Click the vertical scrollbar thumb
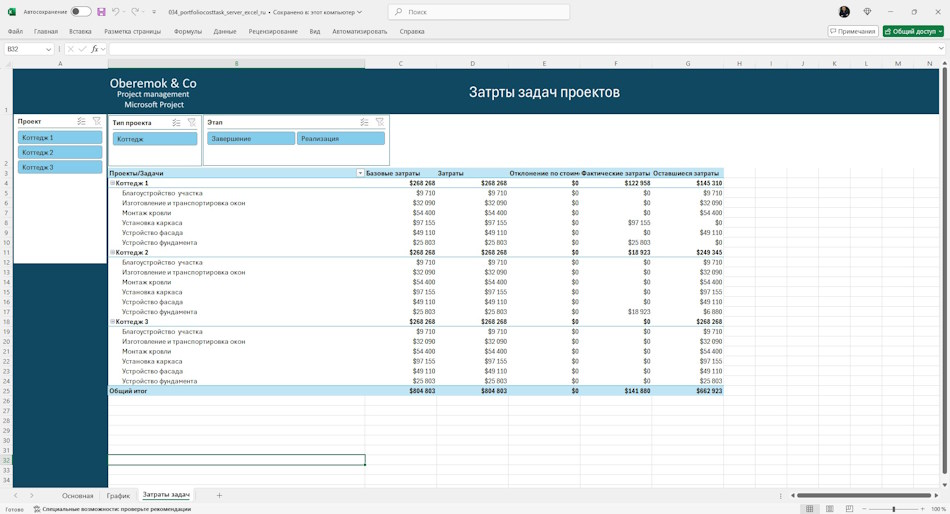Screen dimensions: 950x514 click(x=944, y=269)
